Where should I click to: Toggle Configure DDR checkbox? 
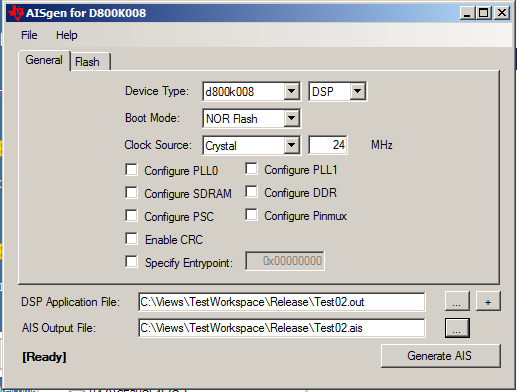(x=251, y=192)
